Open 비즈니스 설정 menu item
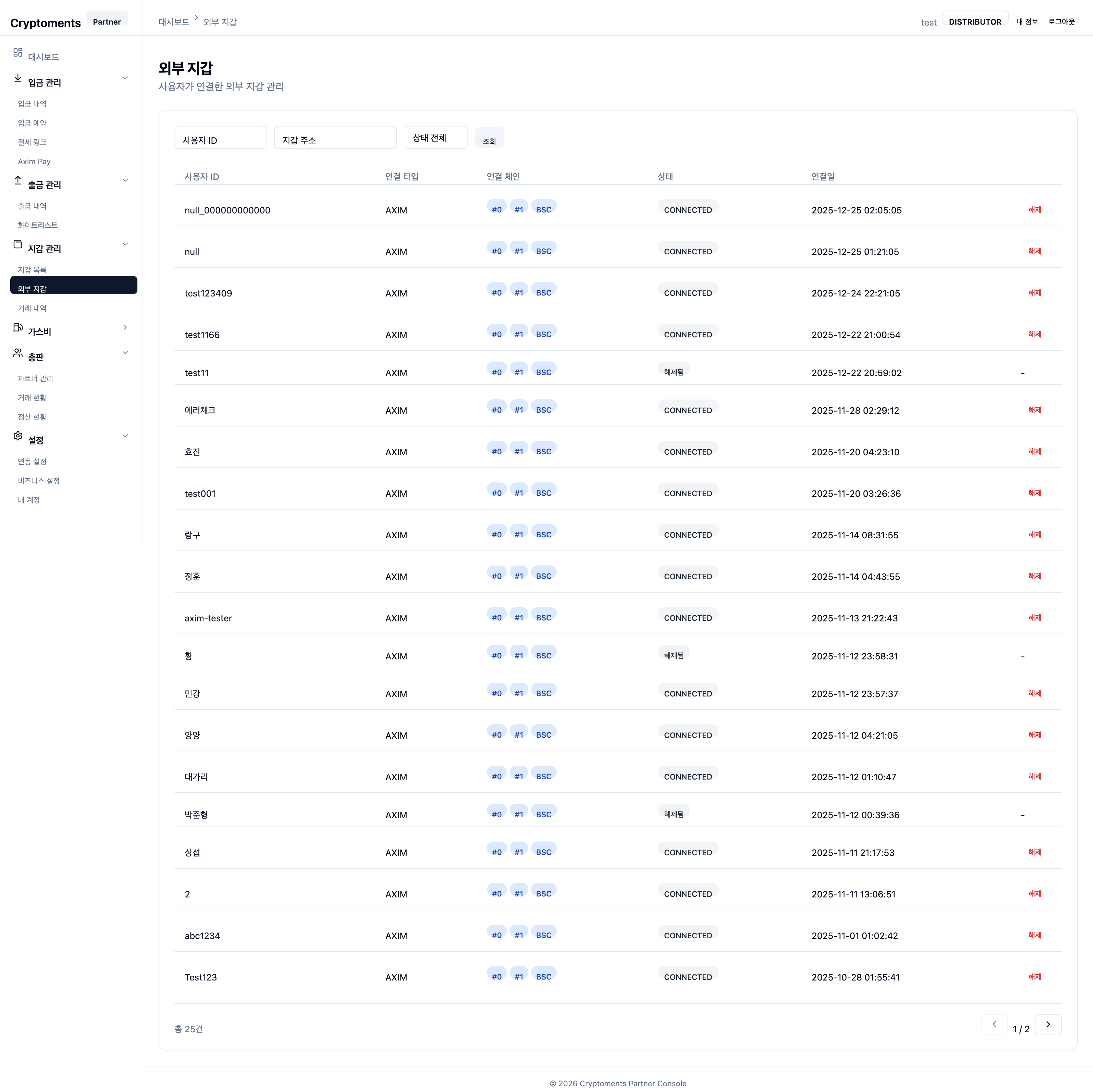The height and width of the screenshot is (1092, 1093). [x=38, y=481]
